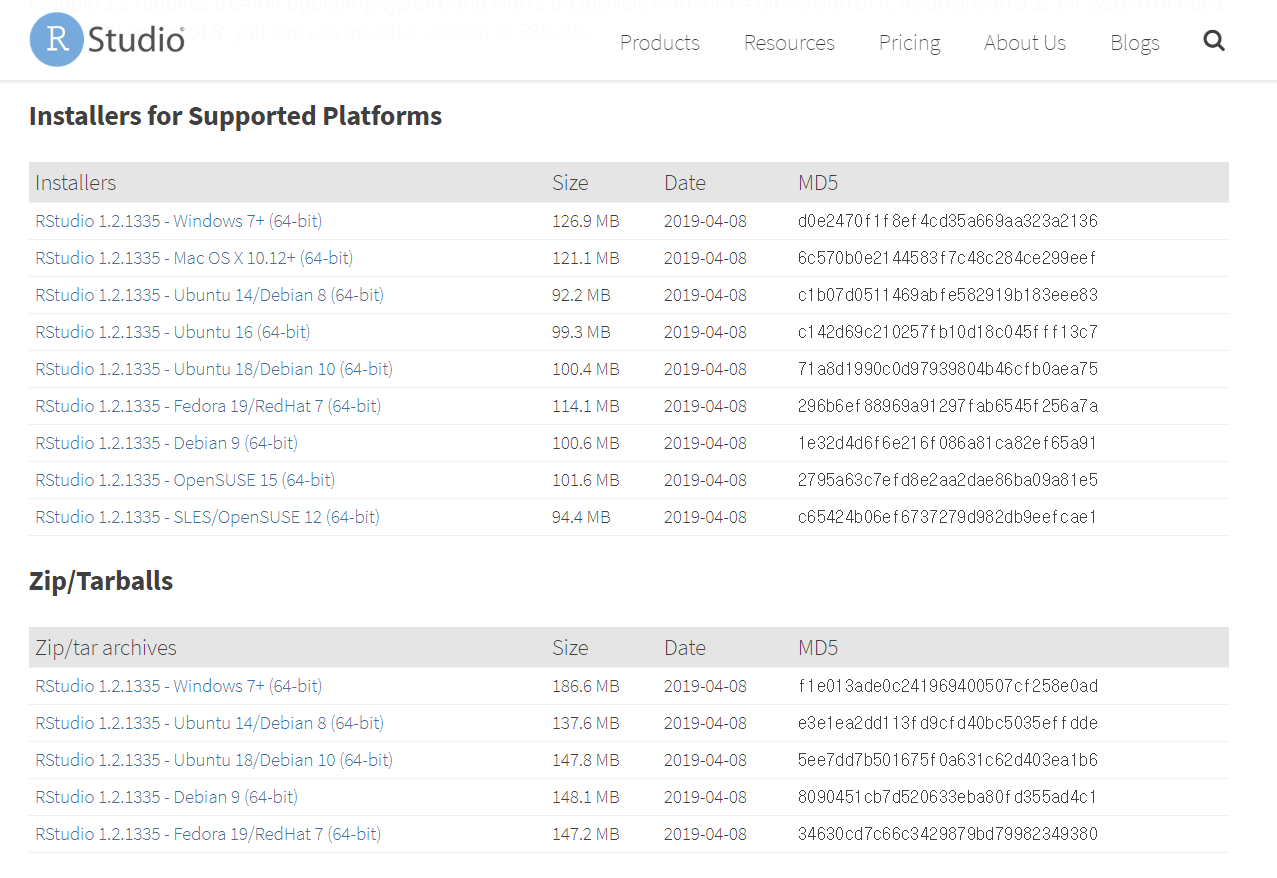Select MD5 hash starting f1e013ad
Screen dimensions: 1277x878
(x=948, y=686)
